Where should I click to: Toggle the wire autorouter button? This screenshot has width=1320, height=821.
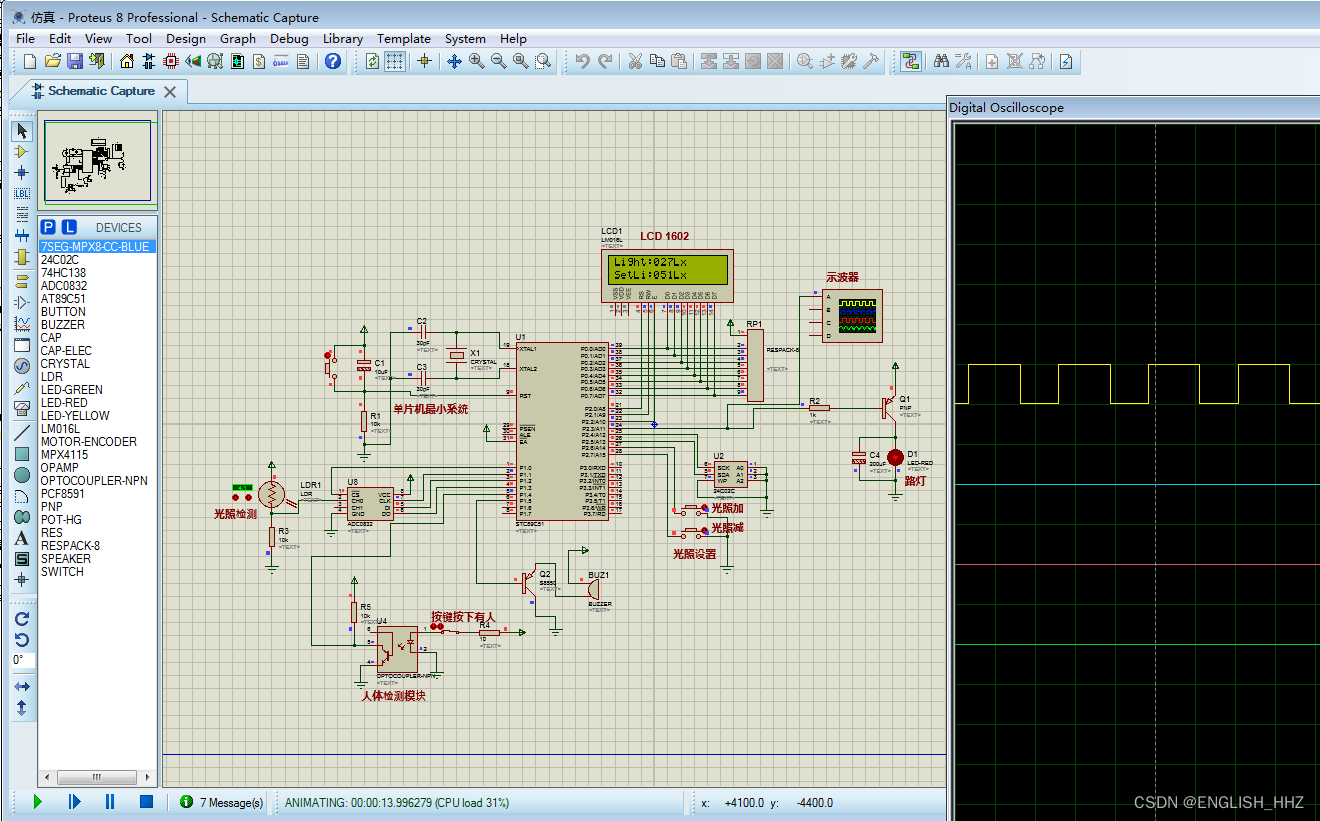click(x=910, y=62)
